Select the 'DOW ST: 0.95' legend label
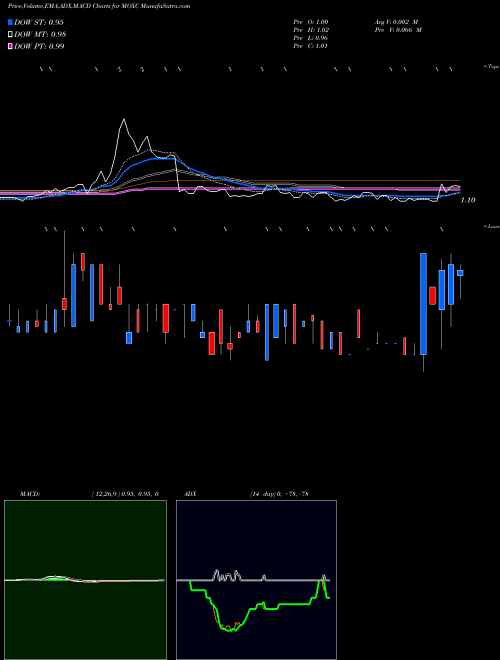The image size is (500, 660). pos(39,22)
